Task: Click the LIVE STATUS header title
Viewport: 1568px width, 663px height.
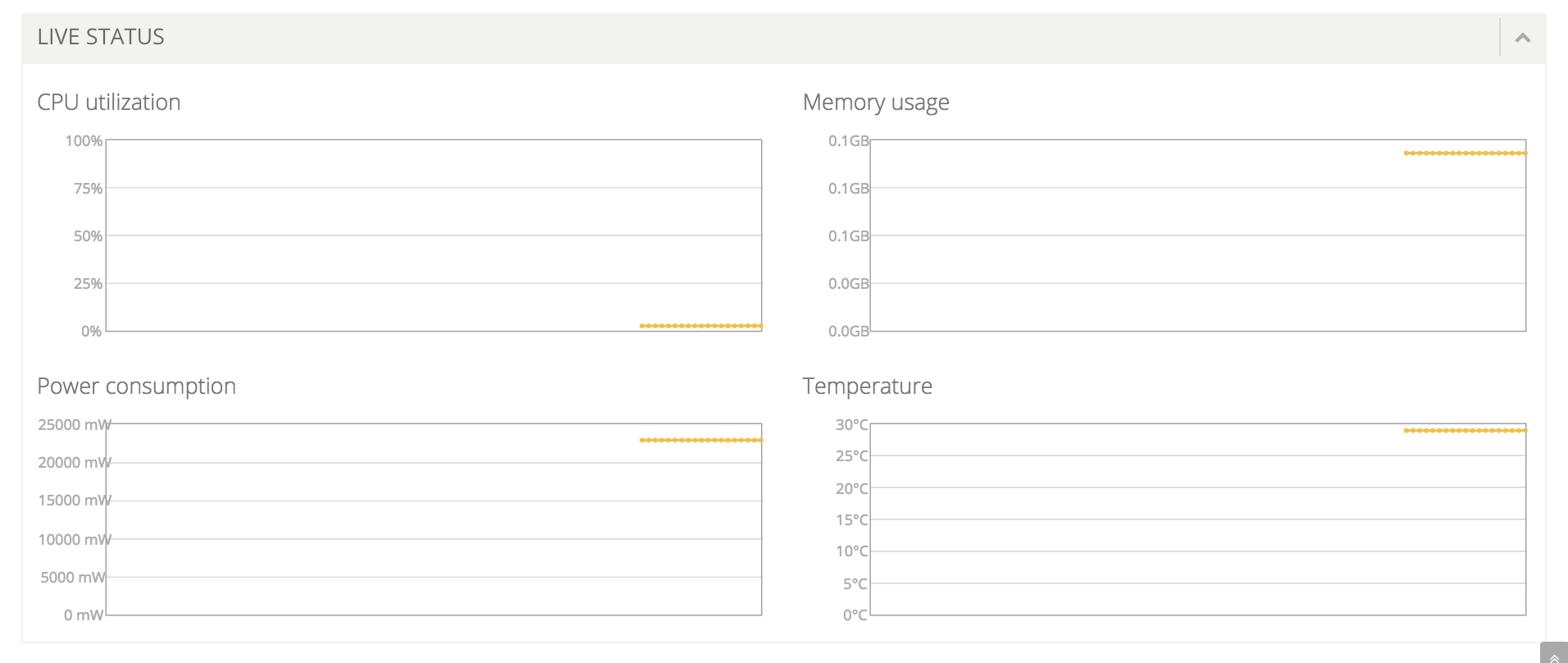Action: pyautogui.click(x=101, y=37)
